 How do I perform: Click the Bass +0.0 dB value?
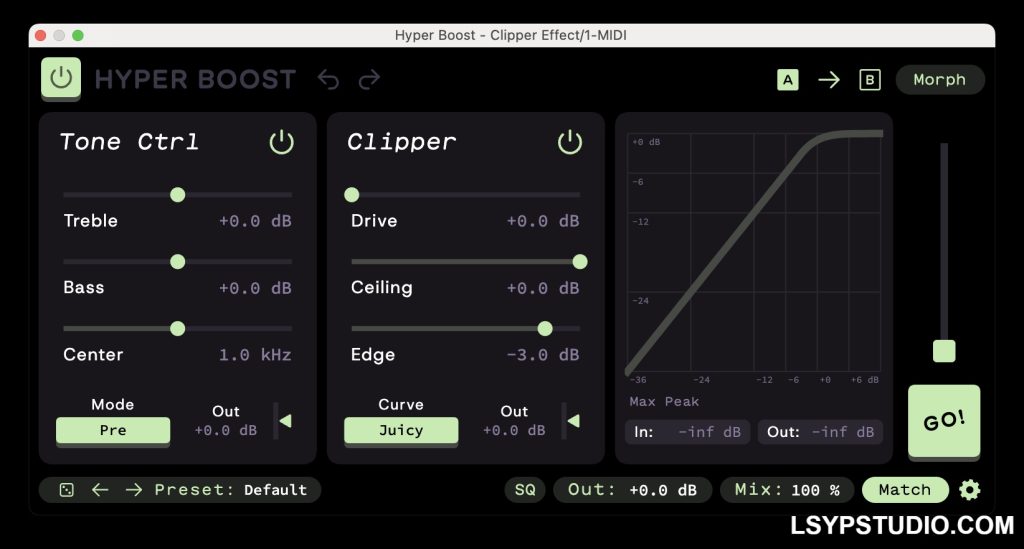tap(255, 288)
